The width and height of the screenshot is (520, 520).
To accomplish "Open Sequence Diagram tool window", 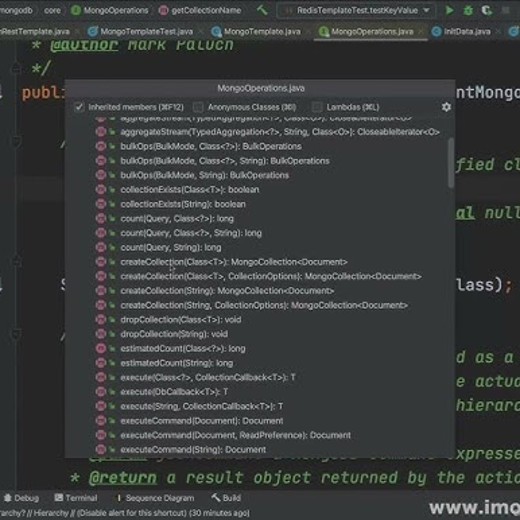I will [x=155, y=498].
